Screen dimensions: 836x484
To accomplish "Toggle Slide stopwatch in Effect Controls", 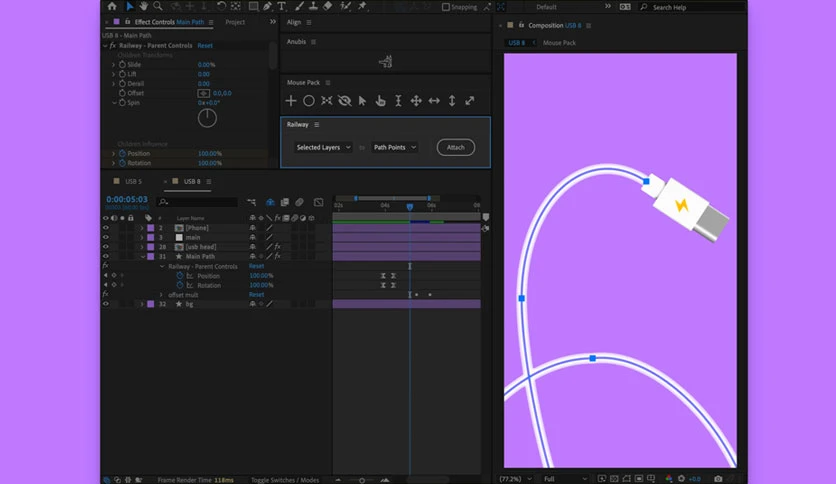I will [x=122, y=64].
